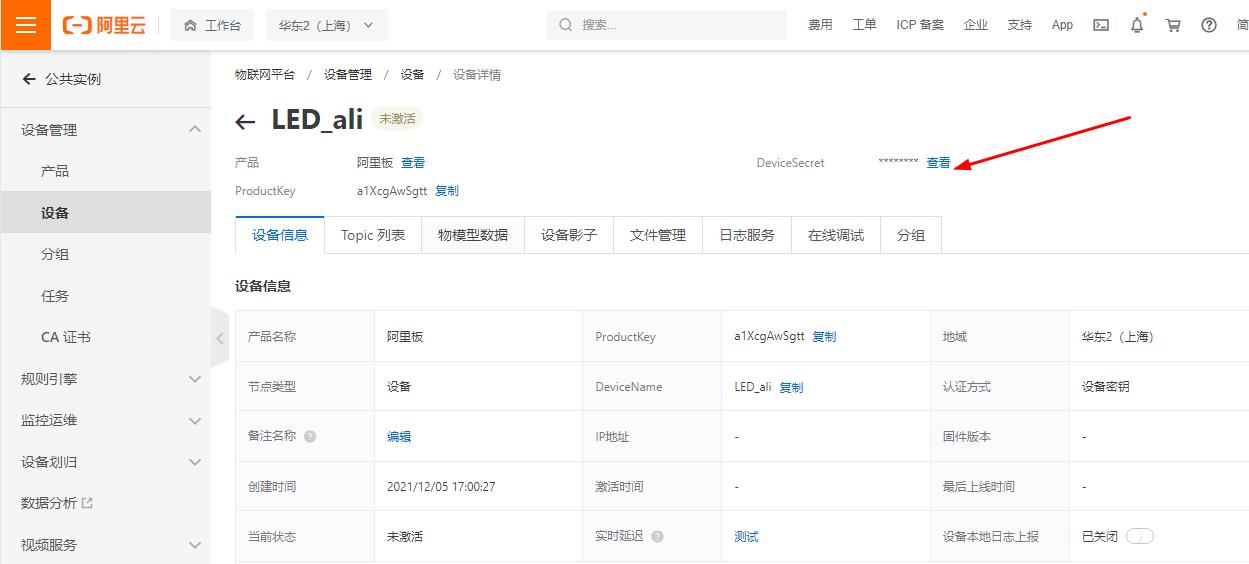Open 产品 in the sidebar
The image size is (1249, 564).
(55, 171)
